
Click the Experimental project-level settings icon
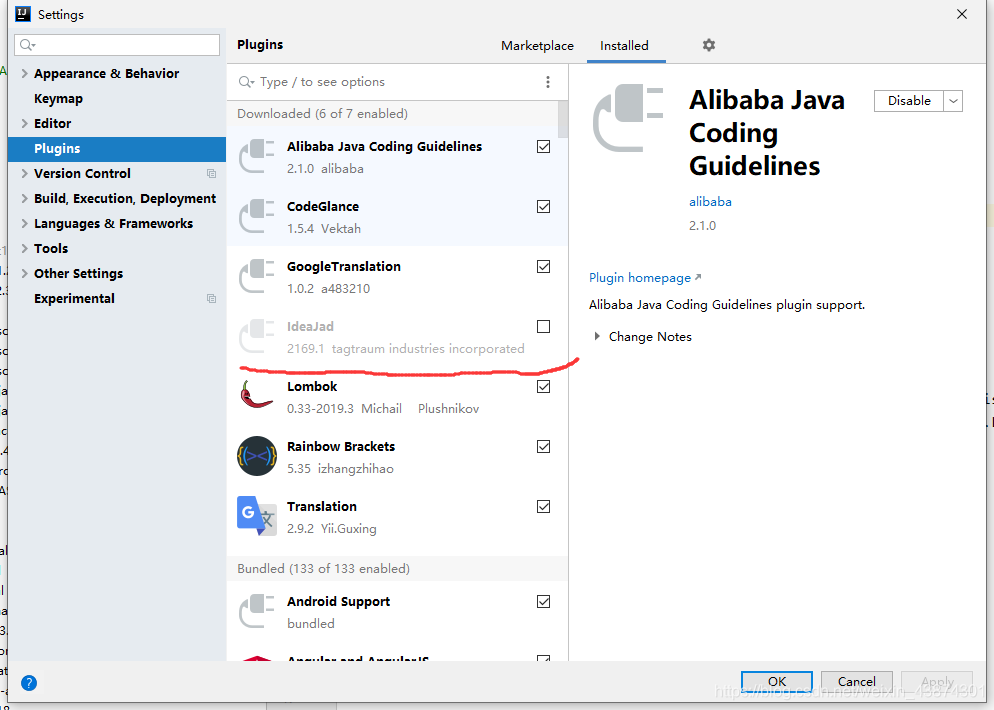pos(212,299)
